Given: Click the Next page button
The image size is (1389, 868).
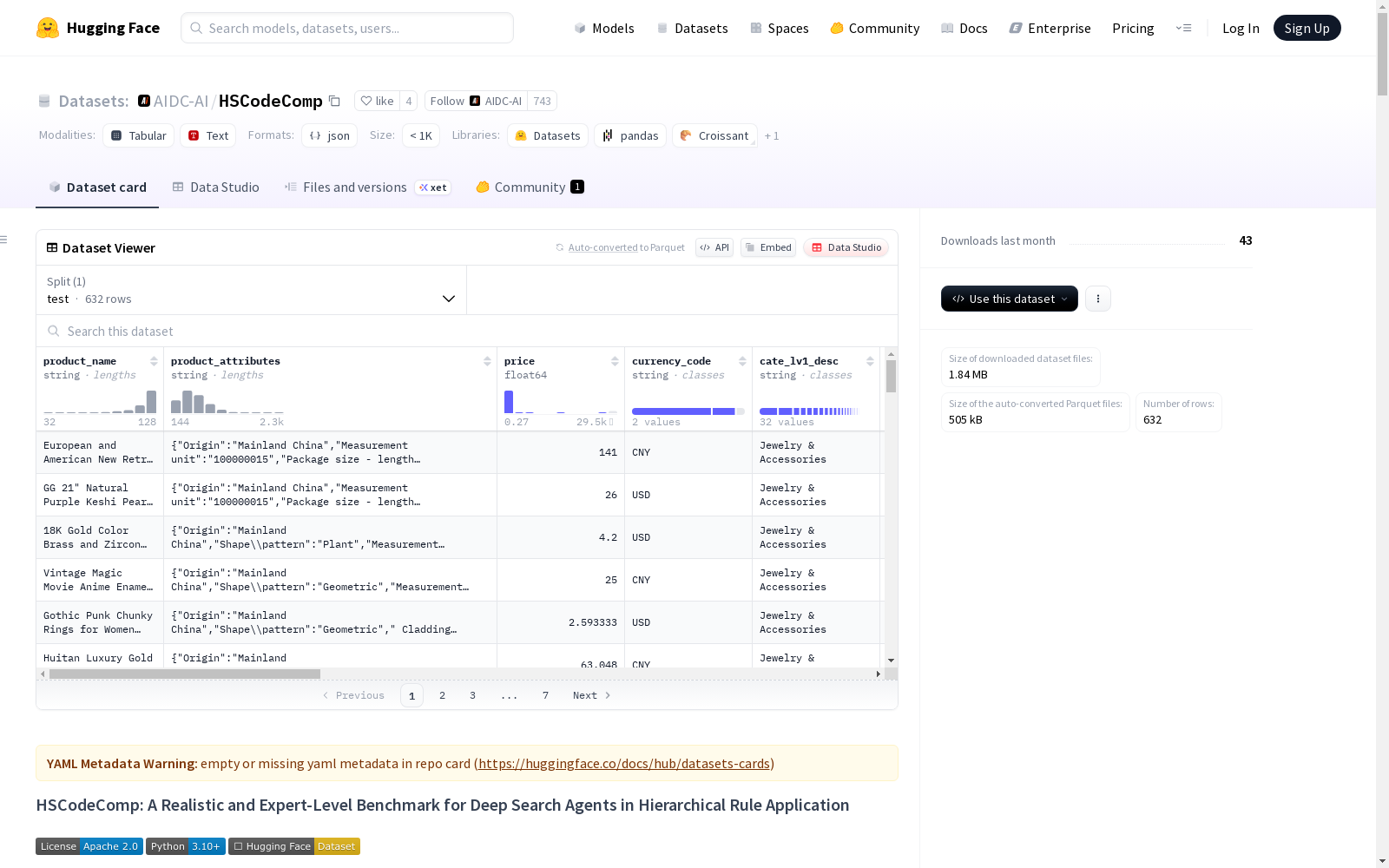Looking at the screenshot, I should (591, 695).
